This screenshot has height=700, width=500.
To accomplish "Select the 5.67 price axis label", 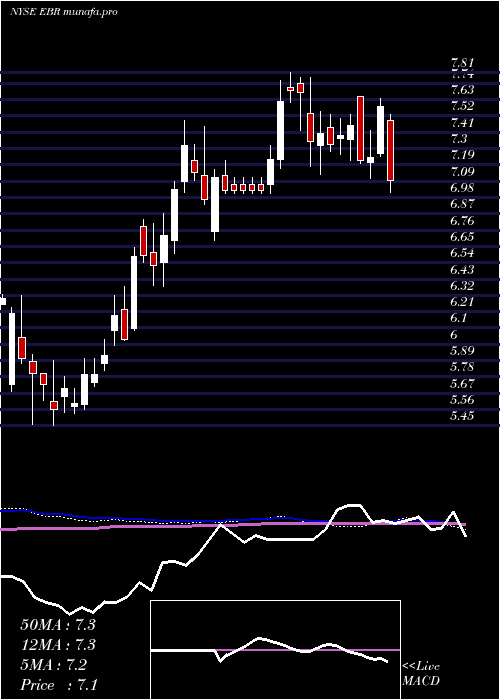I will pos(462,384).
